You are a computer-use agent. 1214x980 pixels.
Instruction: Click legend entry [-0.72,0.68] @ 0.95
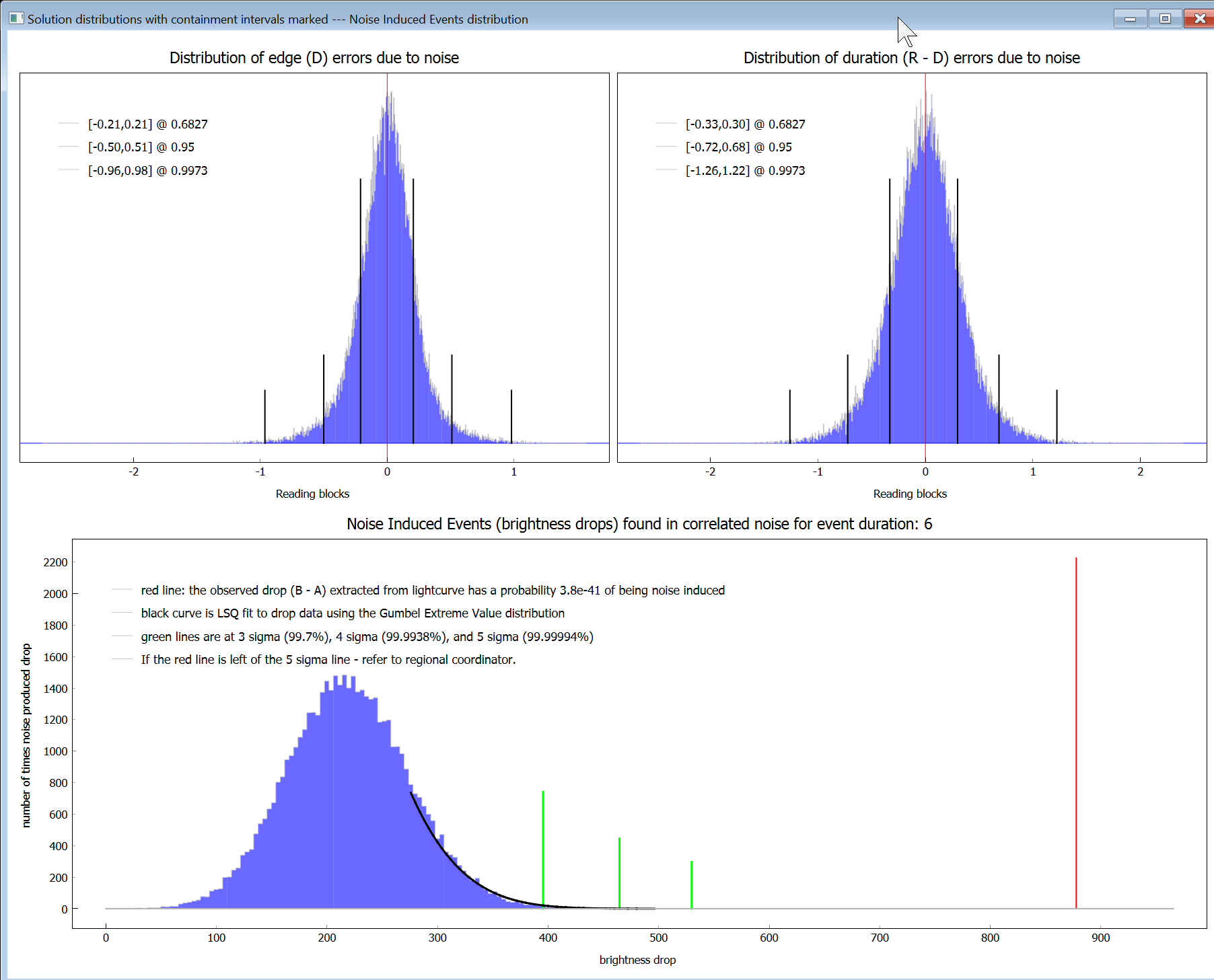point(724,147)
